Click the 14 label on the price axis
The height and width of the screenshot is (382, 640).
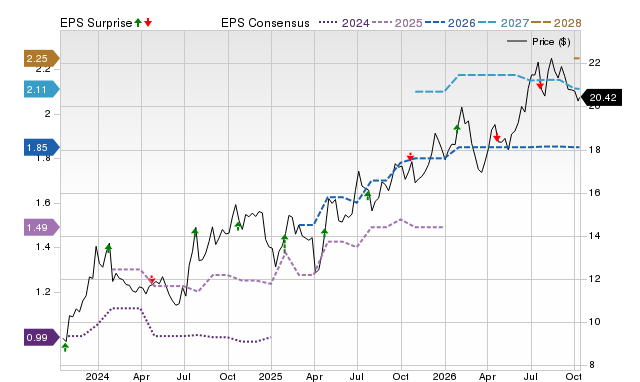point(595,235)
